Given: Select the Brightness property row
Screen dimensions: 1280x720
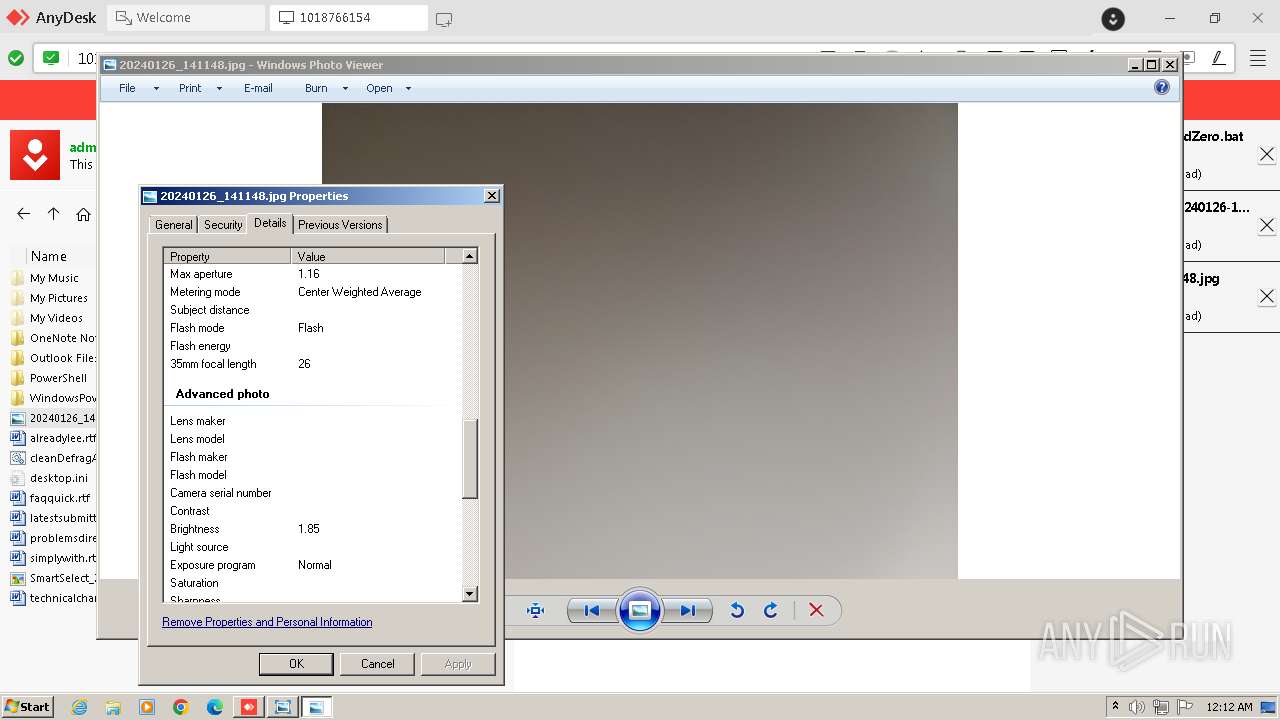Looking at the screenshot, I should click(x=312, y=529).
